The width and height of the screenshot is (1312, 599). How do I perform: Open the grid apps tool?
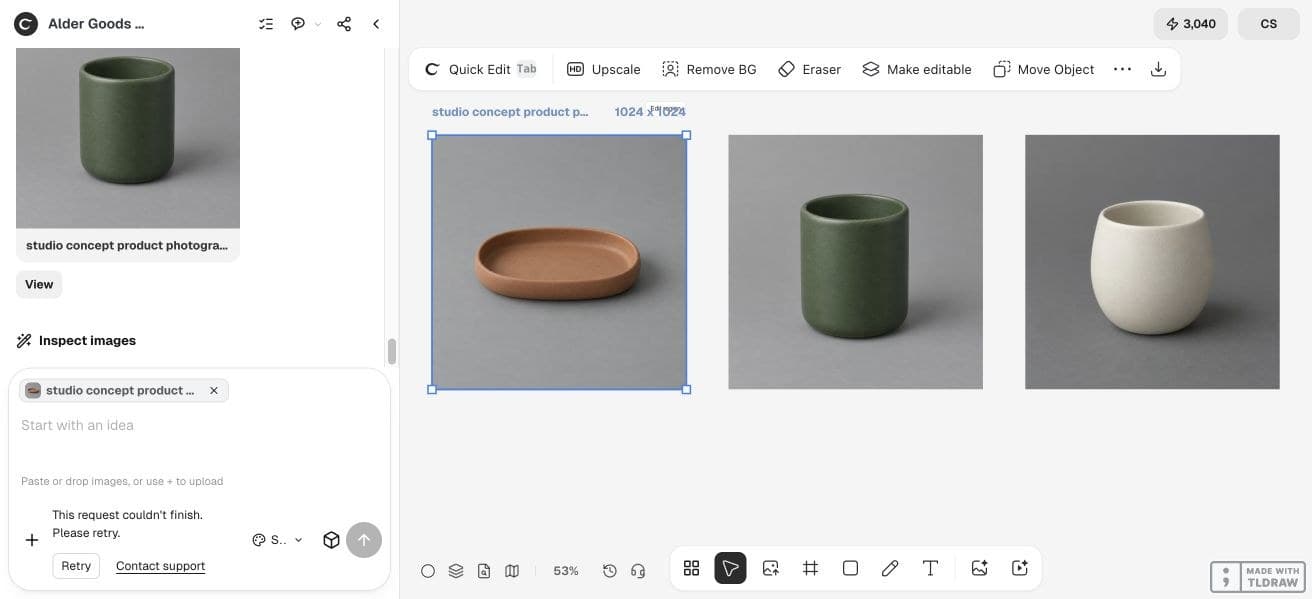point(691,568)
